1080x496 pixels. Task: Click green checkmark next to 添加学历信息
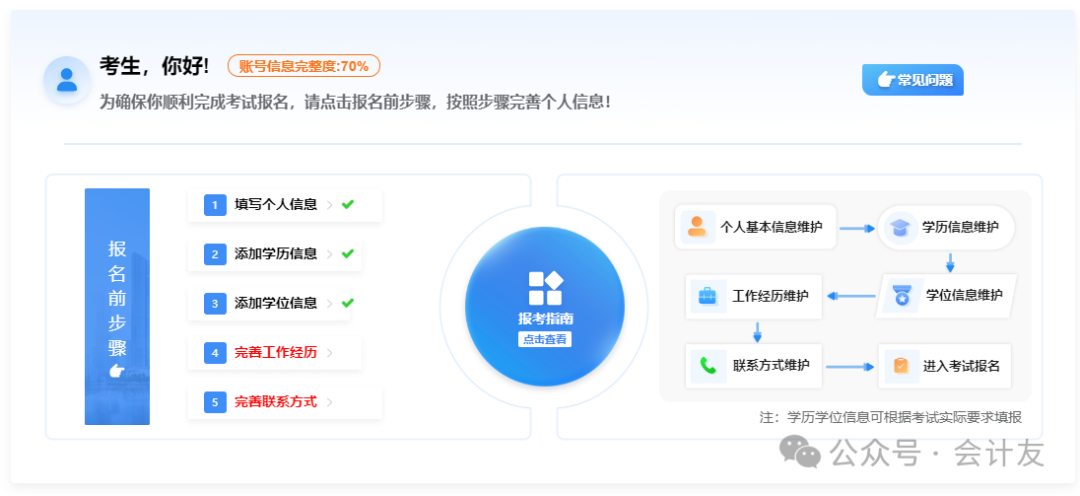(x=348, y=254)
